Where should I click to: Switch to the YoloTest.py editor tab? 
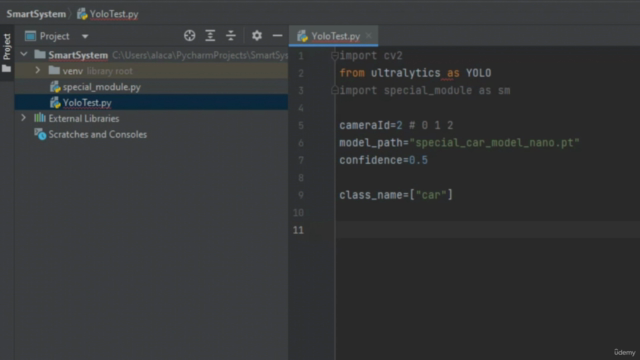pyautogui.click(x=333, y=36)
